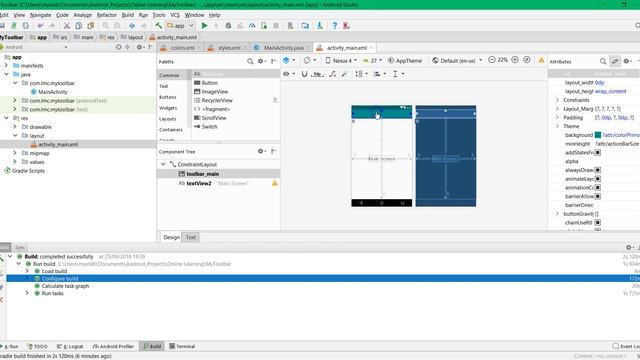Toggle the animationCache checkbox
Image resolution: width=640 pixels, height=360 pixels.
click(x=598, y=188)
